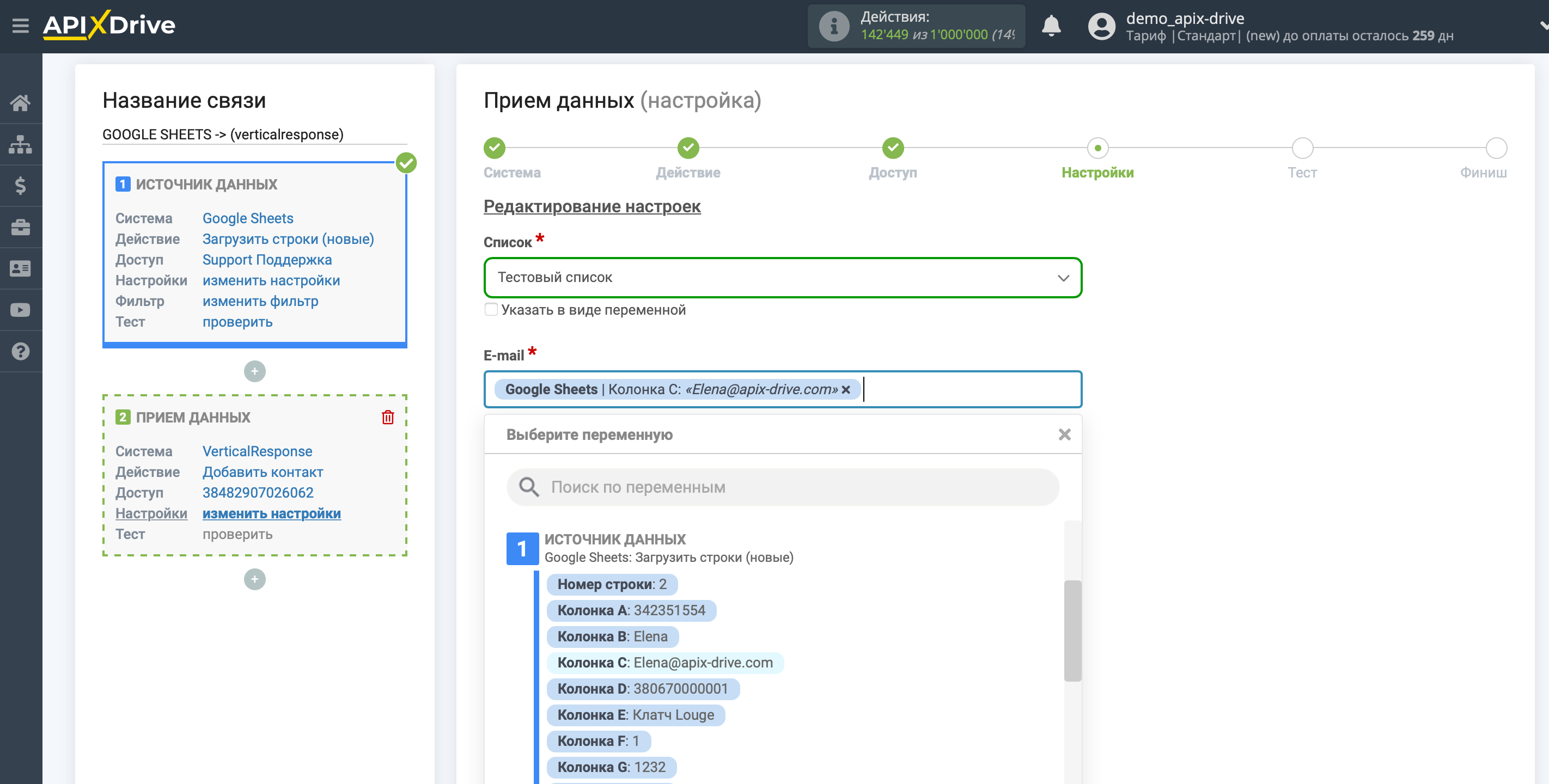Click the variable search field
The height and width of the screenshot is (784, 1549).
[x=782, y=487]
